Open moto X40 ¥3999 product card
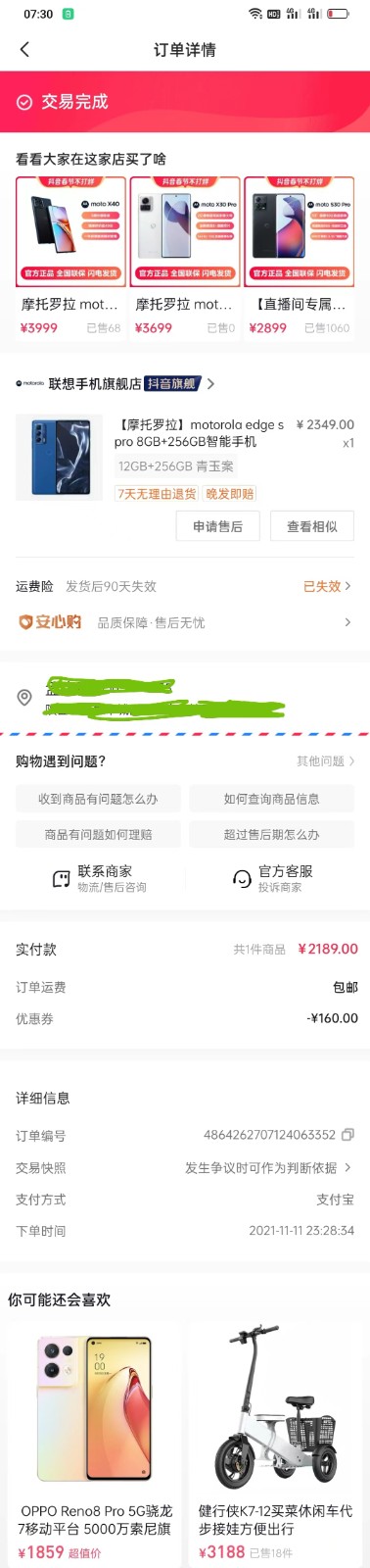This screenshot has height=1568, width=370. (x=70, y=259)
